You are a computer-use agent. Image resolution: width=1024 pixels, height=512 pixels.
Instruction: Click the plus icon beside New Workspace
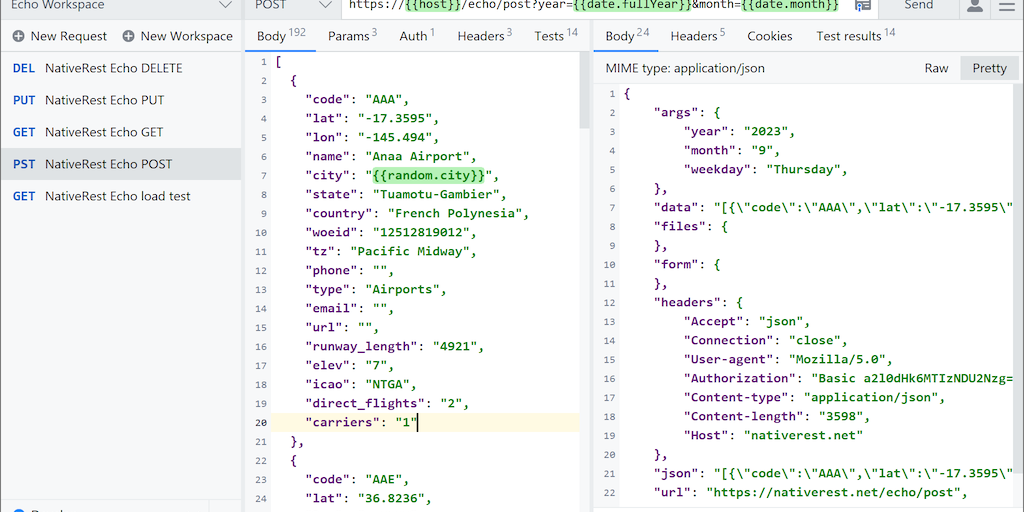[x=128, y=36]
